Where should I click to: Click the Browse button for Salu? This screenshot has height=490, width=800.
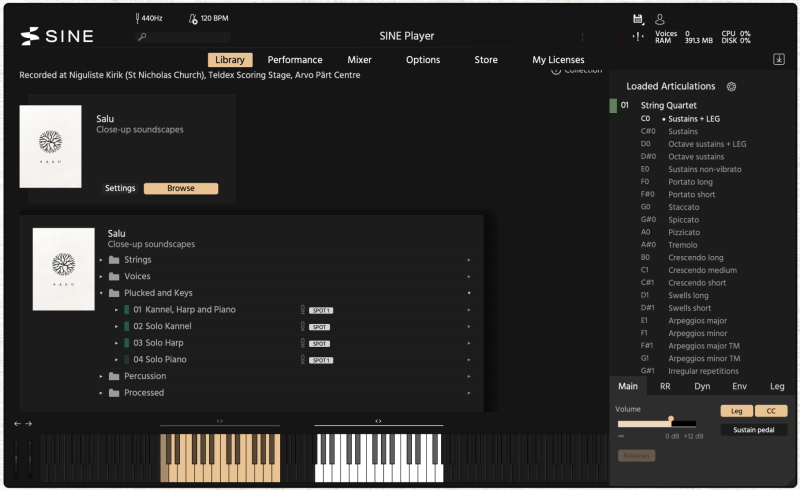tap(181, 188)
